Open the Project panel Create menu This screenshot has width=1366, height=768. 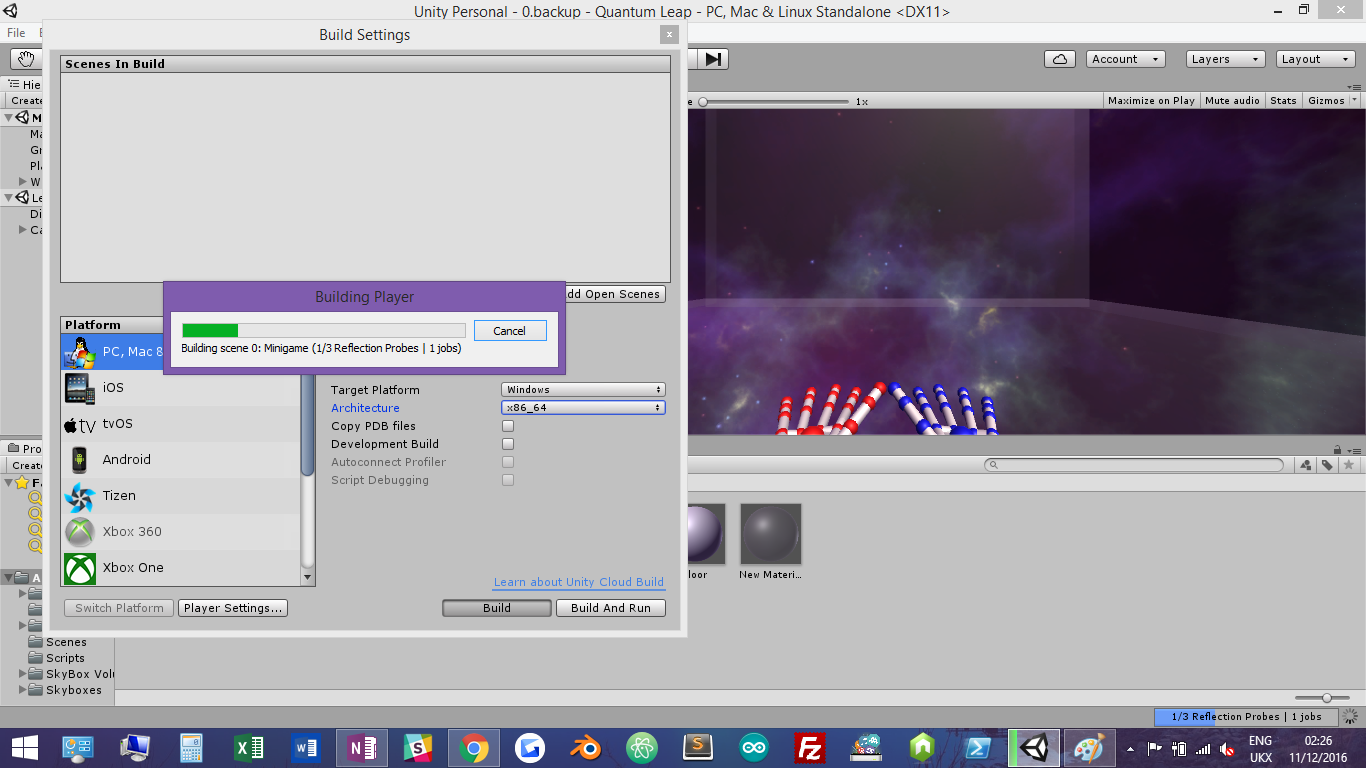pos(26,465)
